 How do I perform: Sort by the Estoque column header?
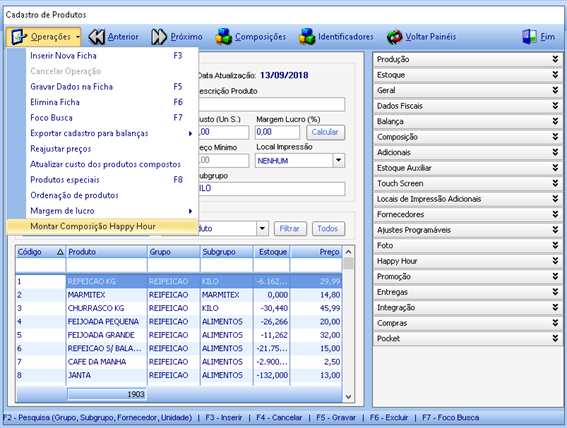(x=272, y=252)
